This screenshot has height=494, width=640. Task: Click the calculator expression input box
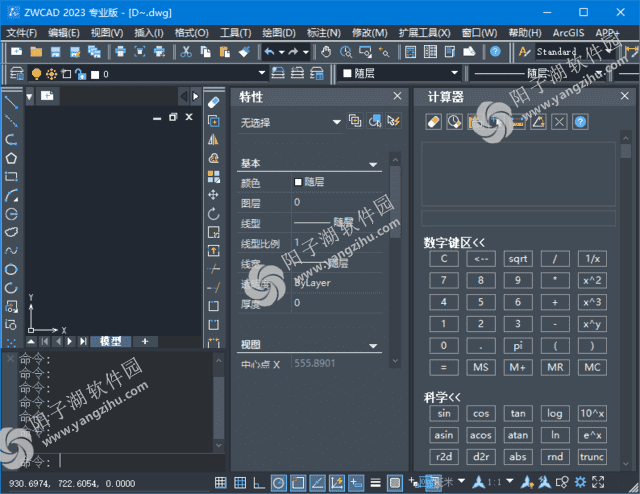[518, 218]
